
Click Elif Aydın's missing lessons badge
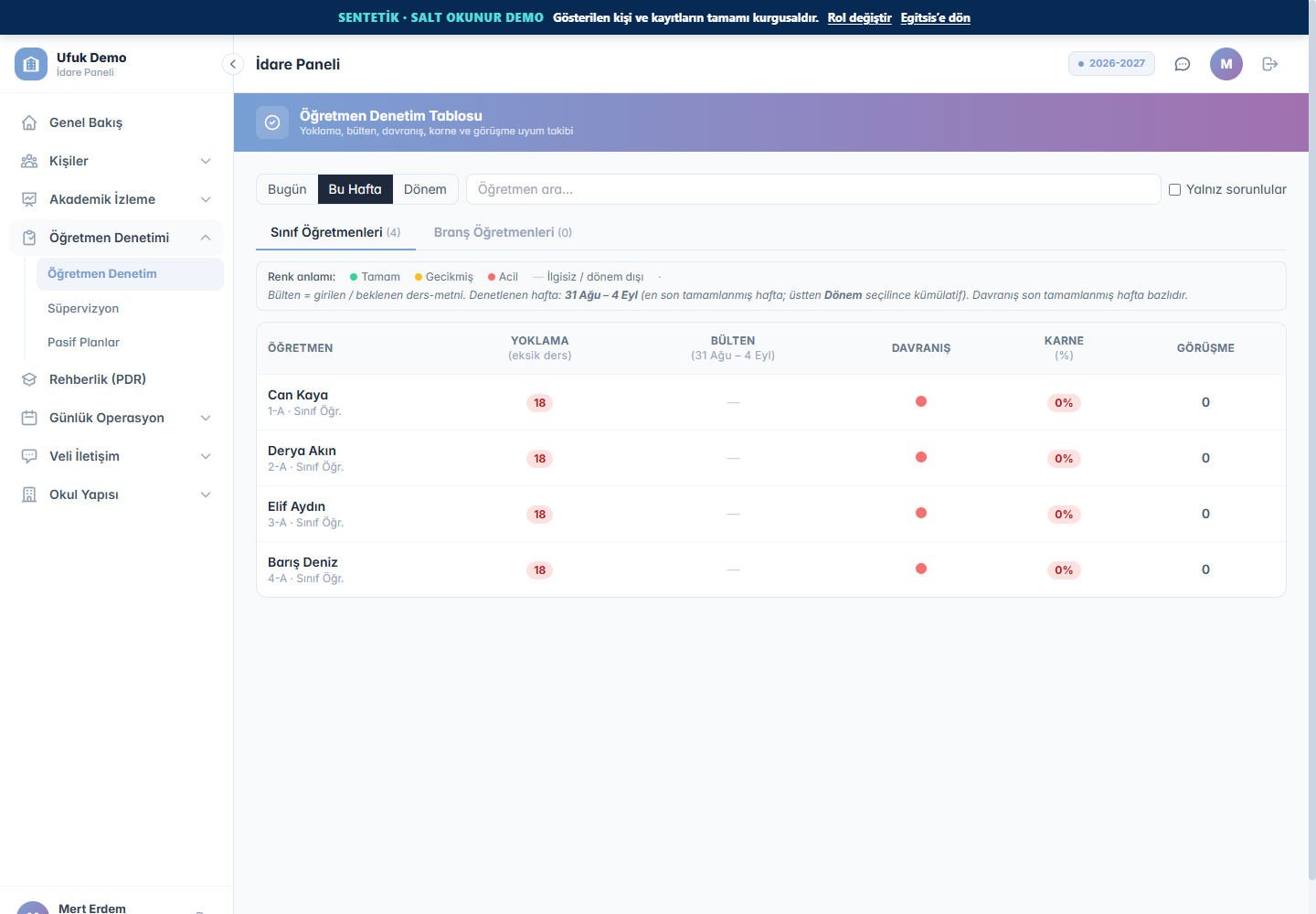[x=540, y=515]
